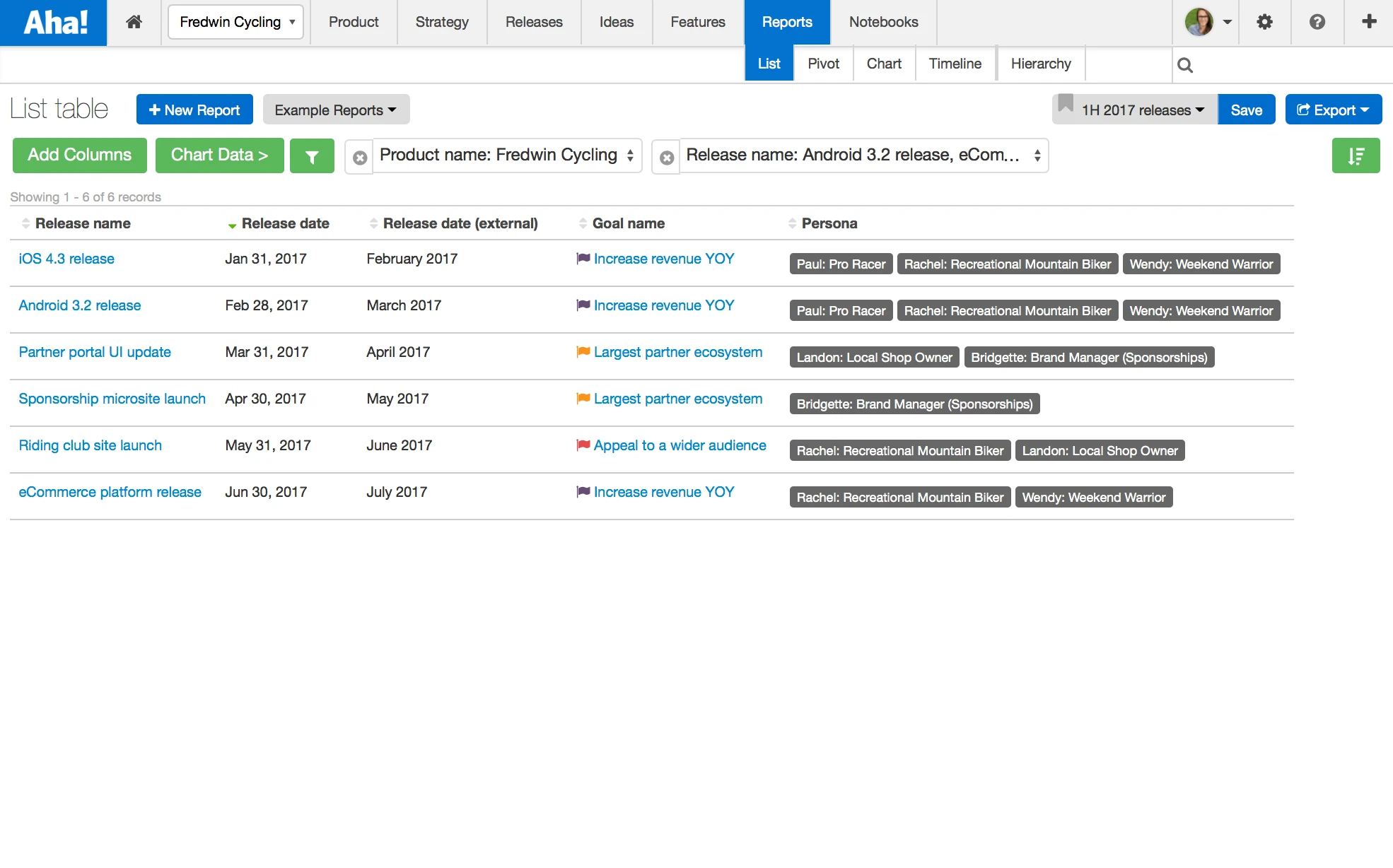Go to the home icon

pyautogui.click(x=134, y=22)
